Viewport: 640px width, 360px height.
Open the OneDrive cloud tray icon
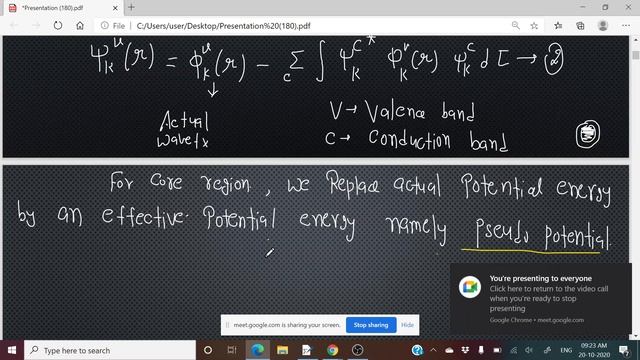point(449,350)
